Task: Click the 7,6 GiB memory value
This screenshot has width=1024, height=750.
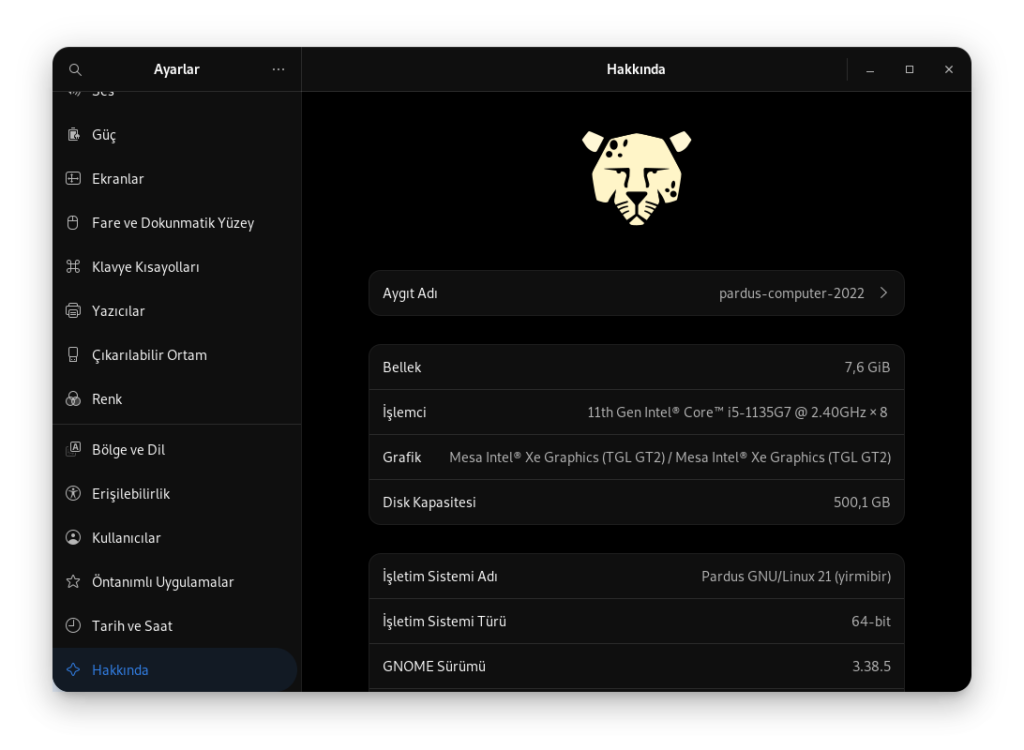Action: coord(867,367)
